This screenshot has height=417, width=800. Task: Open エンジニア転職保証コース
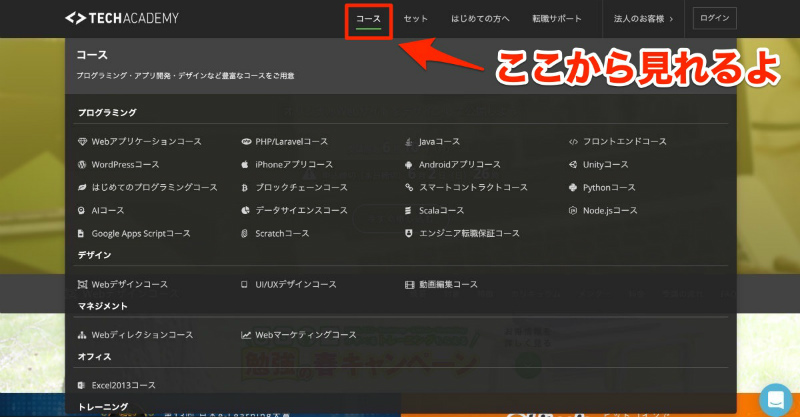tap(469, 233)
